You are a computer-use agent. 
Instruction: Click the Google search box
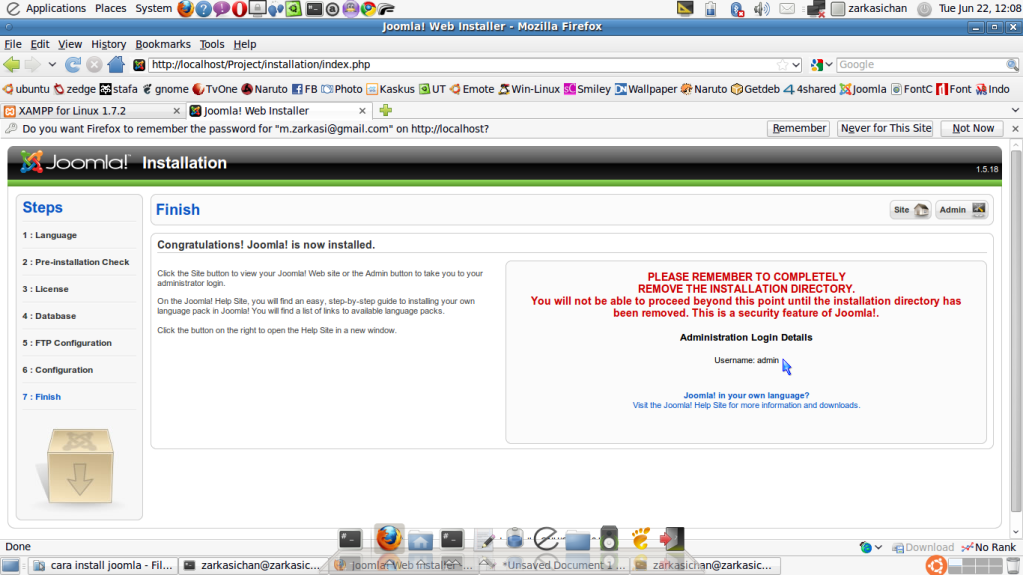[x=922, y=65]
